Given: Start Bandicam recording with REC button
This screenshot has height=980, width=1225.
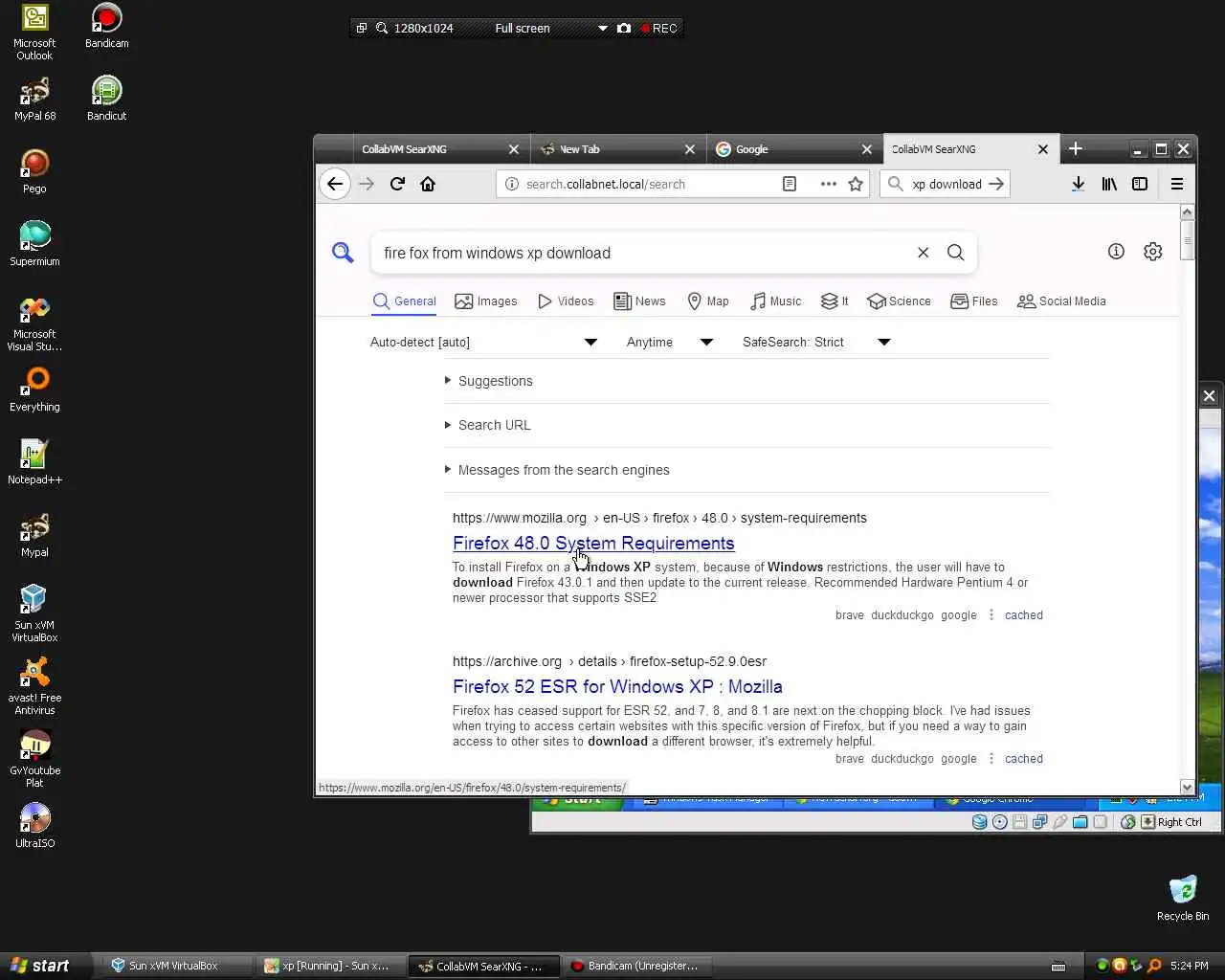Looking at the screenshot, I should coord(659,28).
